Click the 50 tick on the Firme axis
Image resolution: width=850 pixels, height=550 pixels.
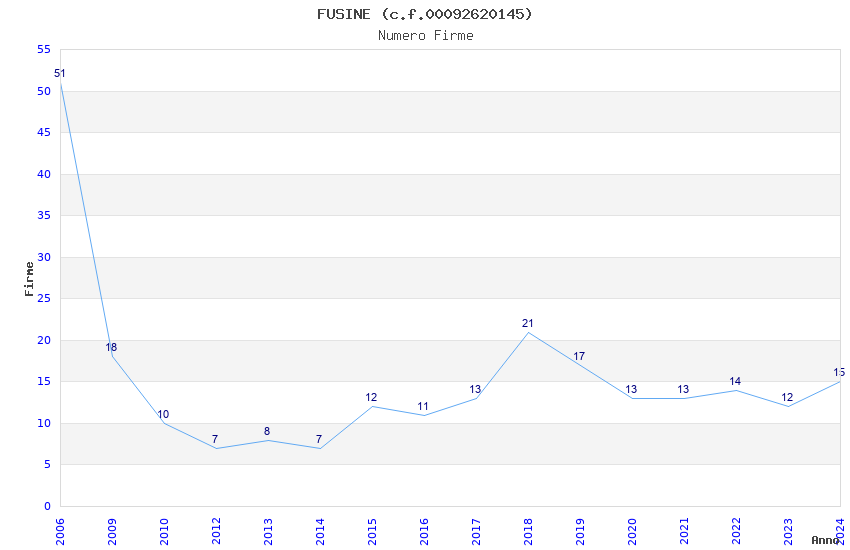[44, 92]
